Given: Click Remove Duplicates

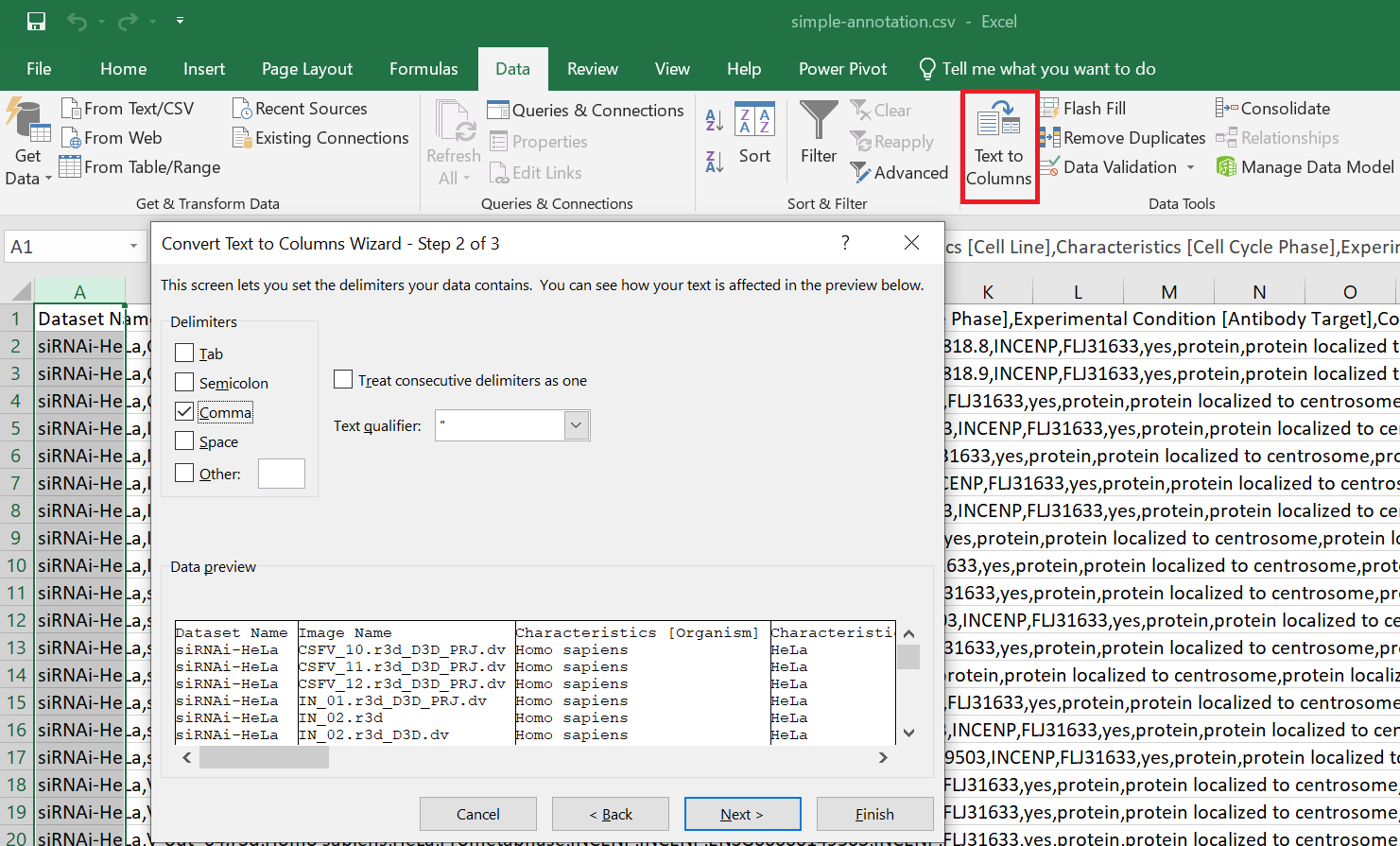Looking at the screenshot, I should (1123, 138).
